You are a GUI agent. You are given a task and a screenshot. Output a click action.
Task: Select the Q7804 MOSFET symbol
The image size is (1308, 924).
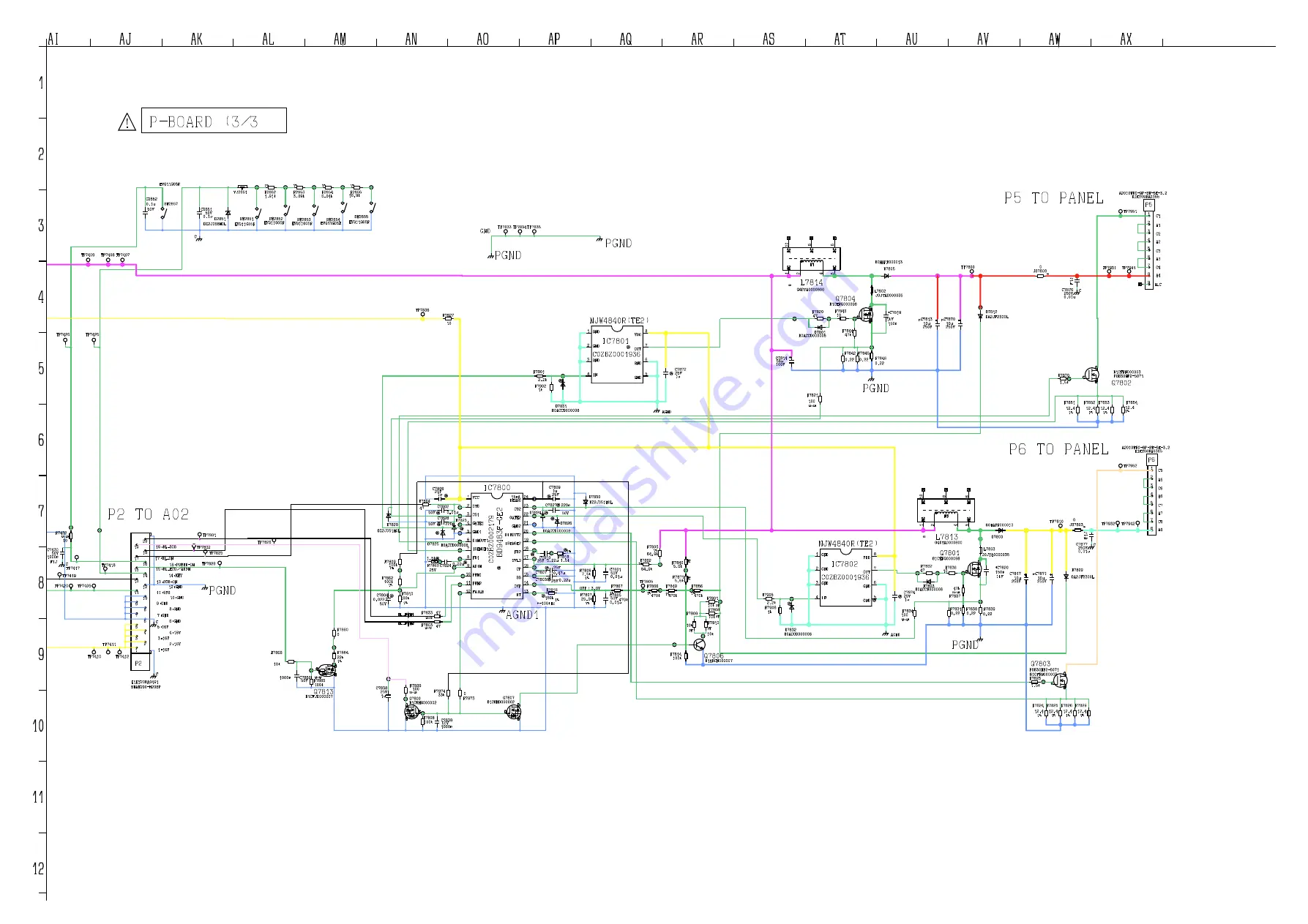[867, 316]
